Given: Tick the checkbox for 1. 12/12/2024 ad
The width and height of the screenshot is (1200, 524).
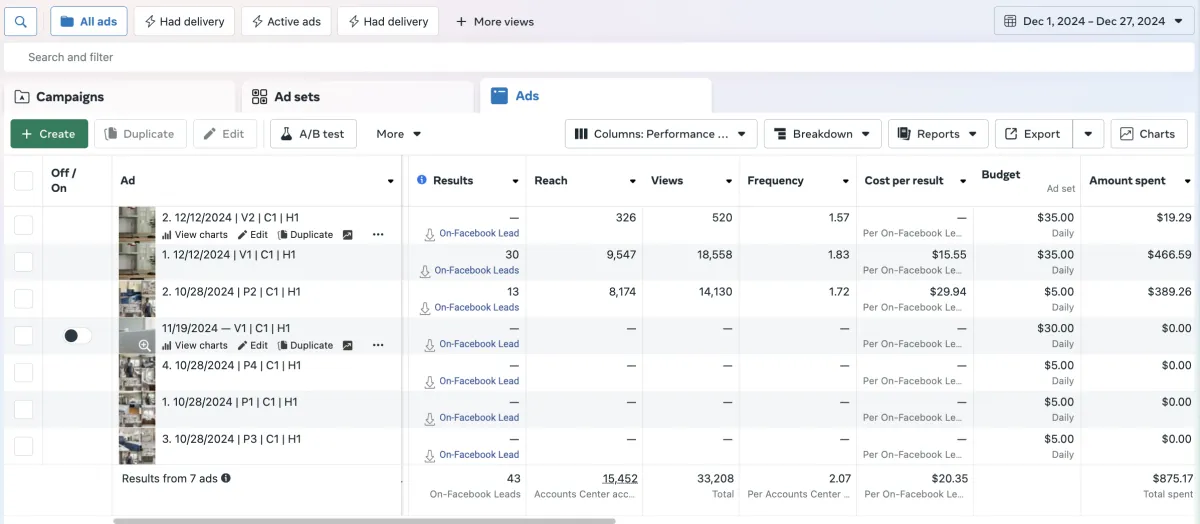Looking at the screenshot, I should (x=23, y=262).
